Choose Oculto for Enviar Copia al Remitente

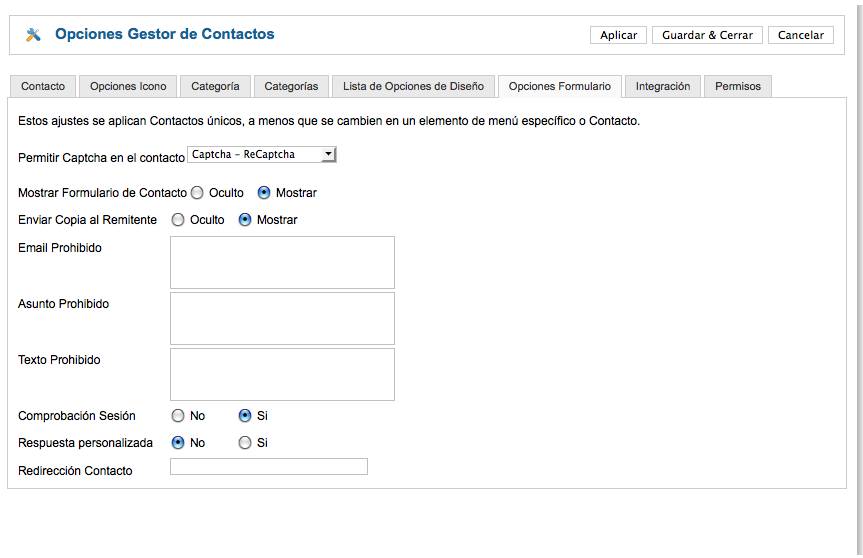click(x=178, y=220)
